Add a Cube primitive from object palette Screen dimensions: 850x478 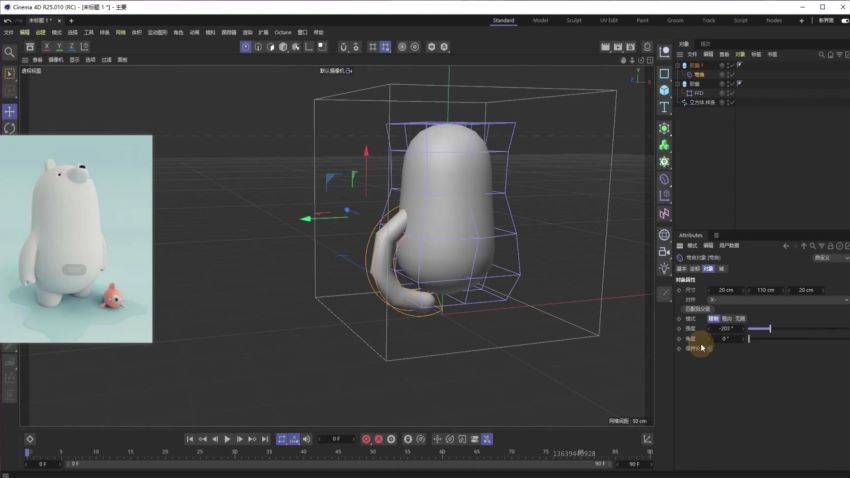point(664,90)
